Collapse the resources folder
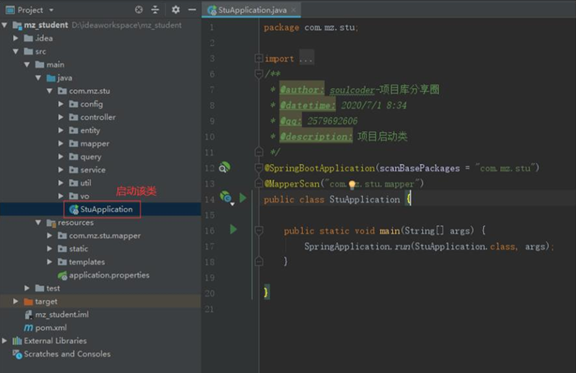The height and width of the screenshot is (373, 576). coord(38,222)
